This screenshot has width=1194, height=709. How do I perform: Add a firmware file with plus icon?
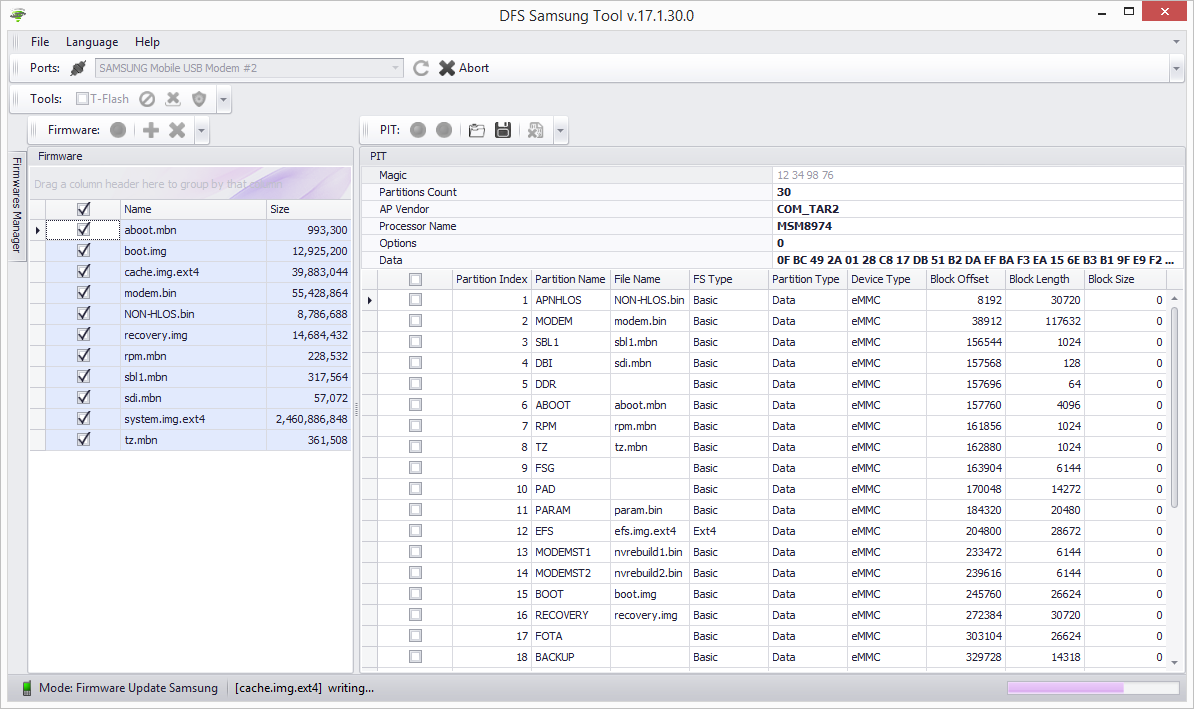[x=151, y=130]
